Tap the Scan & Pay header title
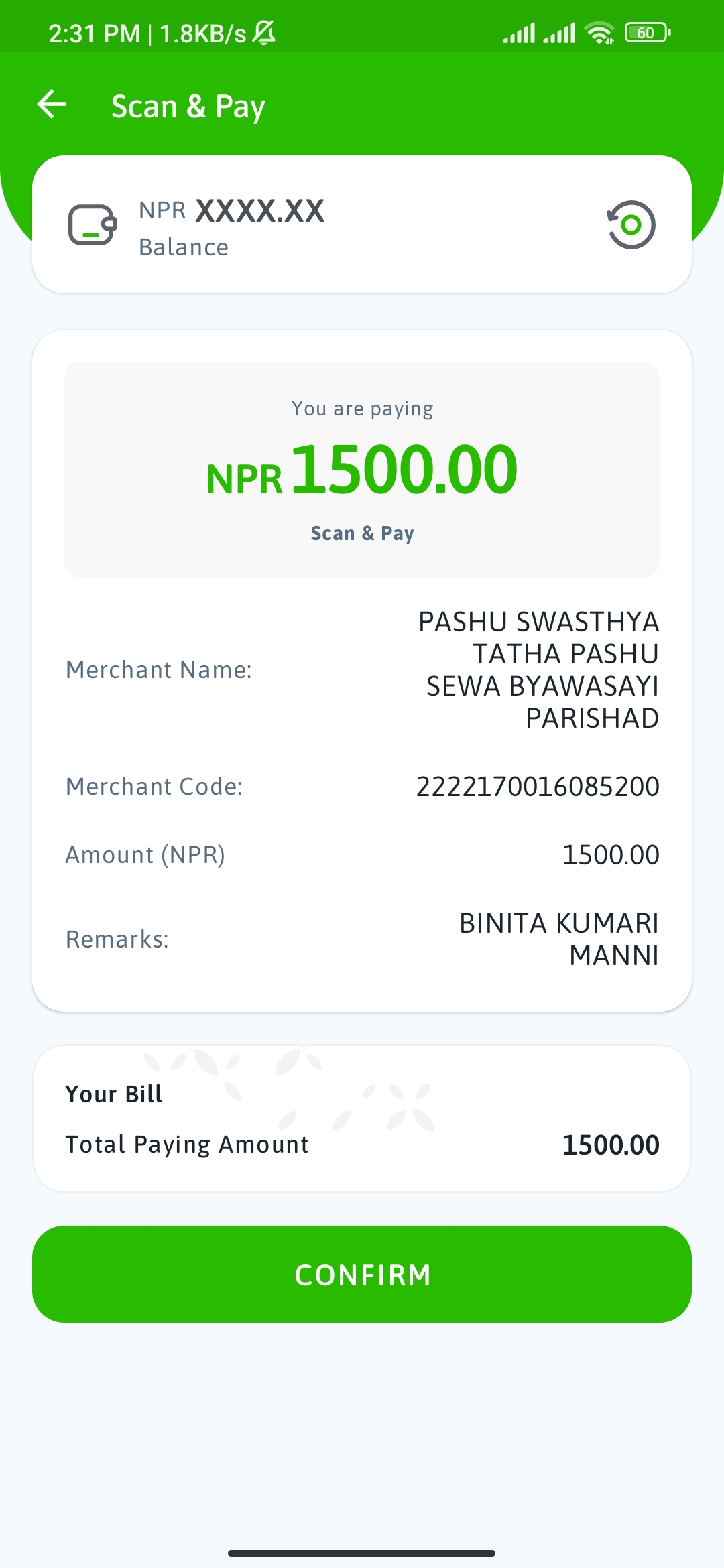The image size is (724, 1568). (188, 107)
